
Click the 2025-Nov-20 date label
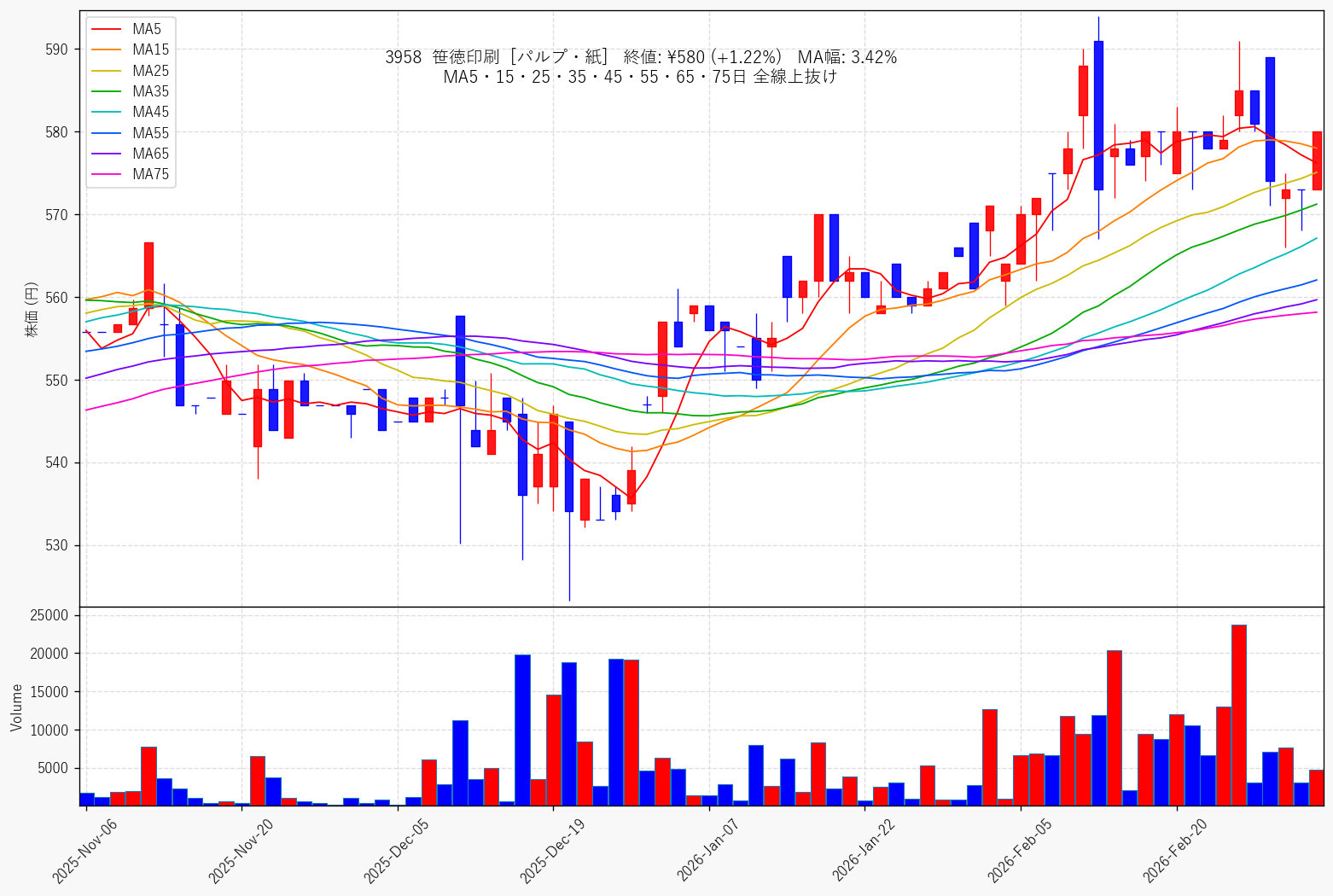[240, 851]
